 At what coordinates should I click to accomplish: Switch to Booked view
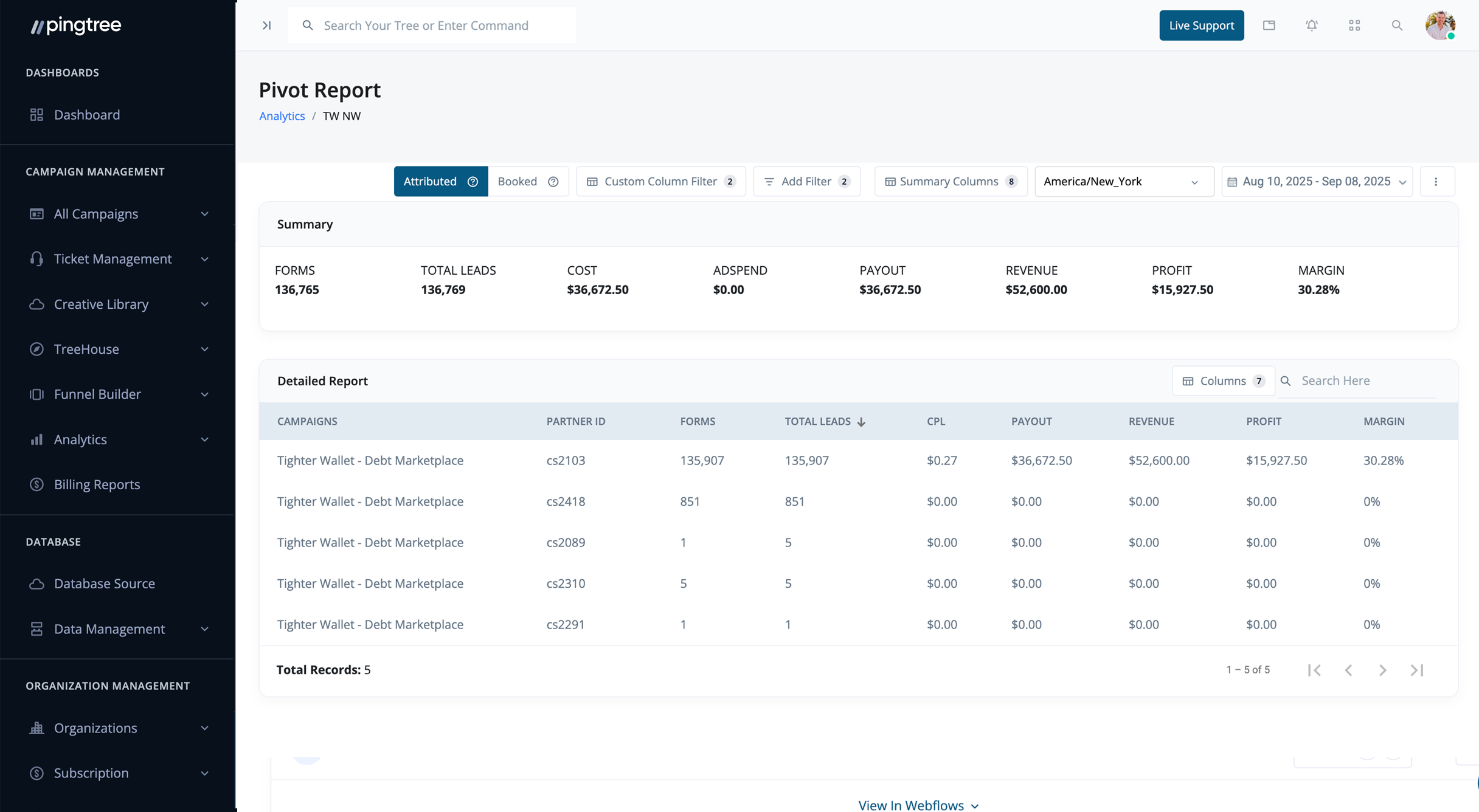518,182
